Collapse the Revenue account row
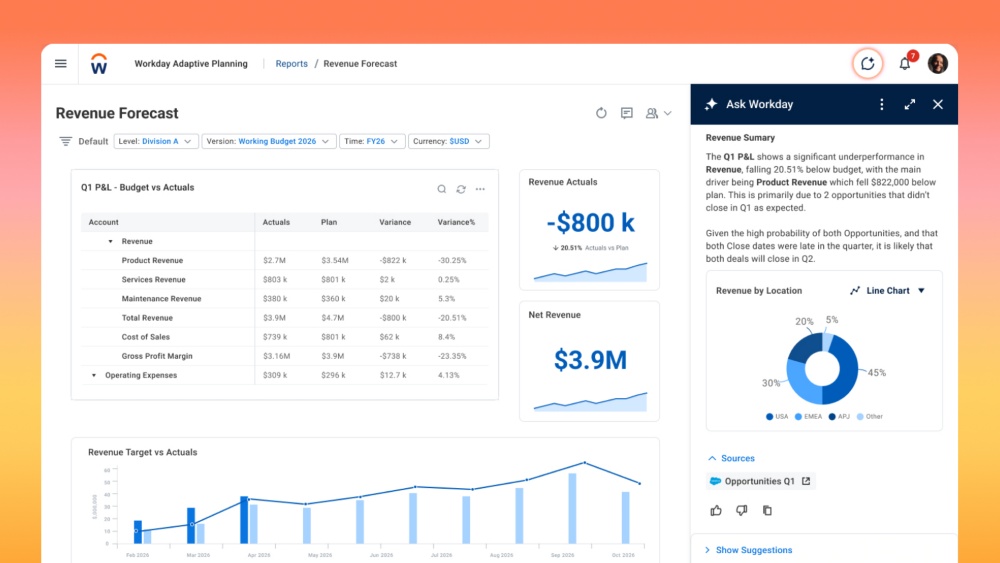The height and width of the screenshot is (563, 1000). point(110,242)
